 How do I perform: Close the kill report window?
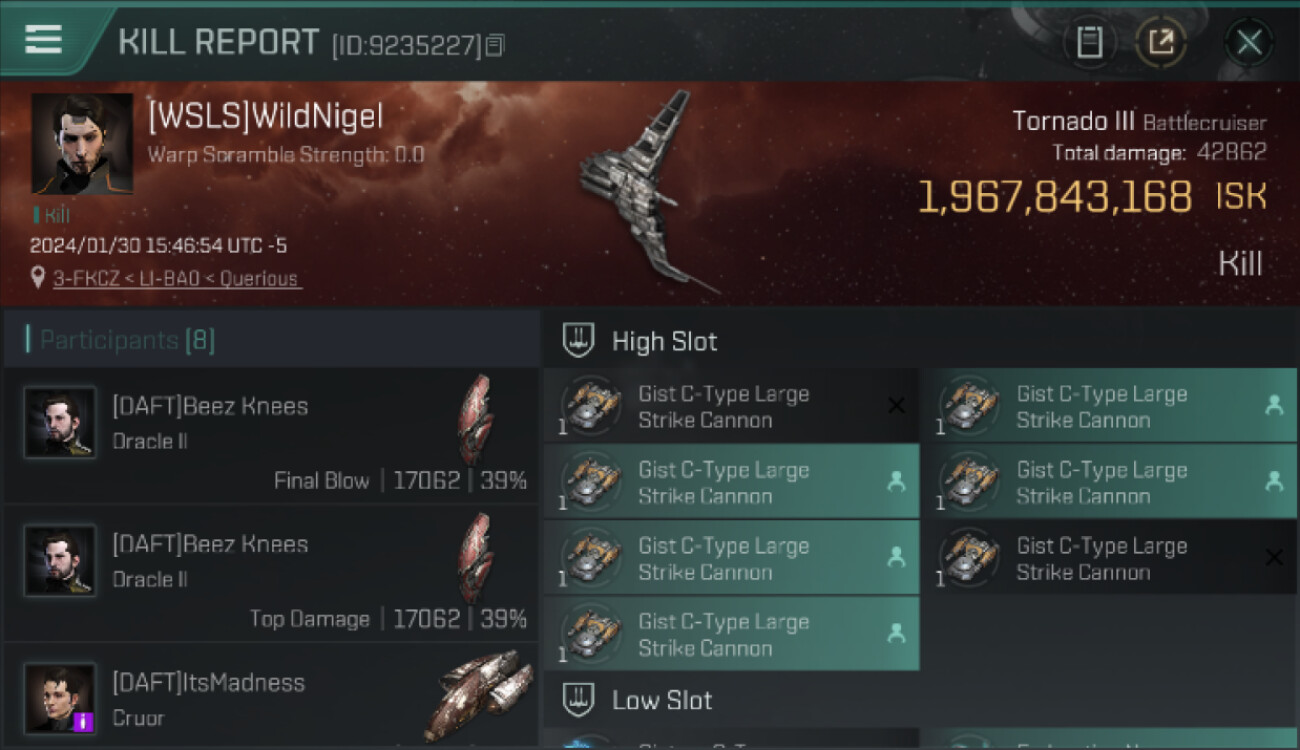[x=1249, y=42]
